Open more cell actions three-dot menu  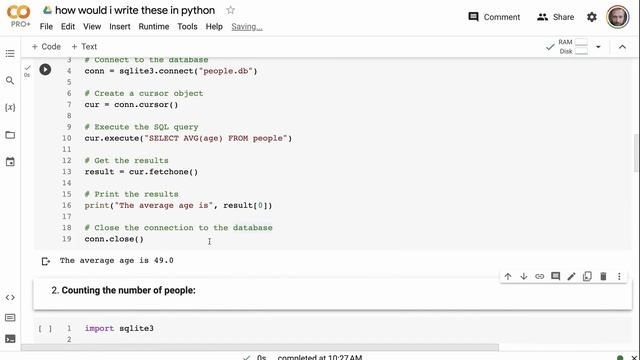click(x=619, y=276)
